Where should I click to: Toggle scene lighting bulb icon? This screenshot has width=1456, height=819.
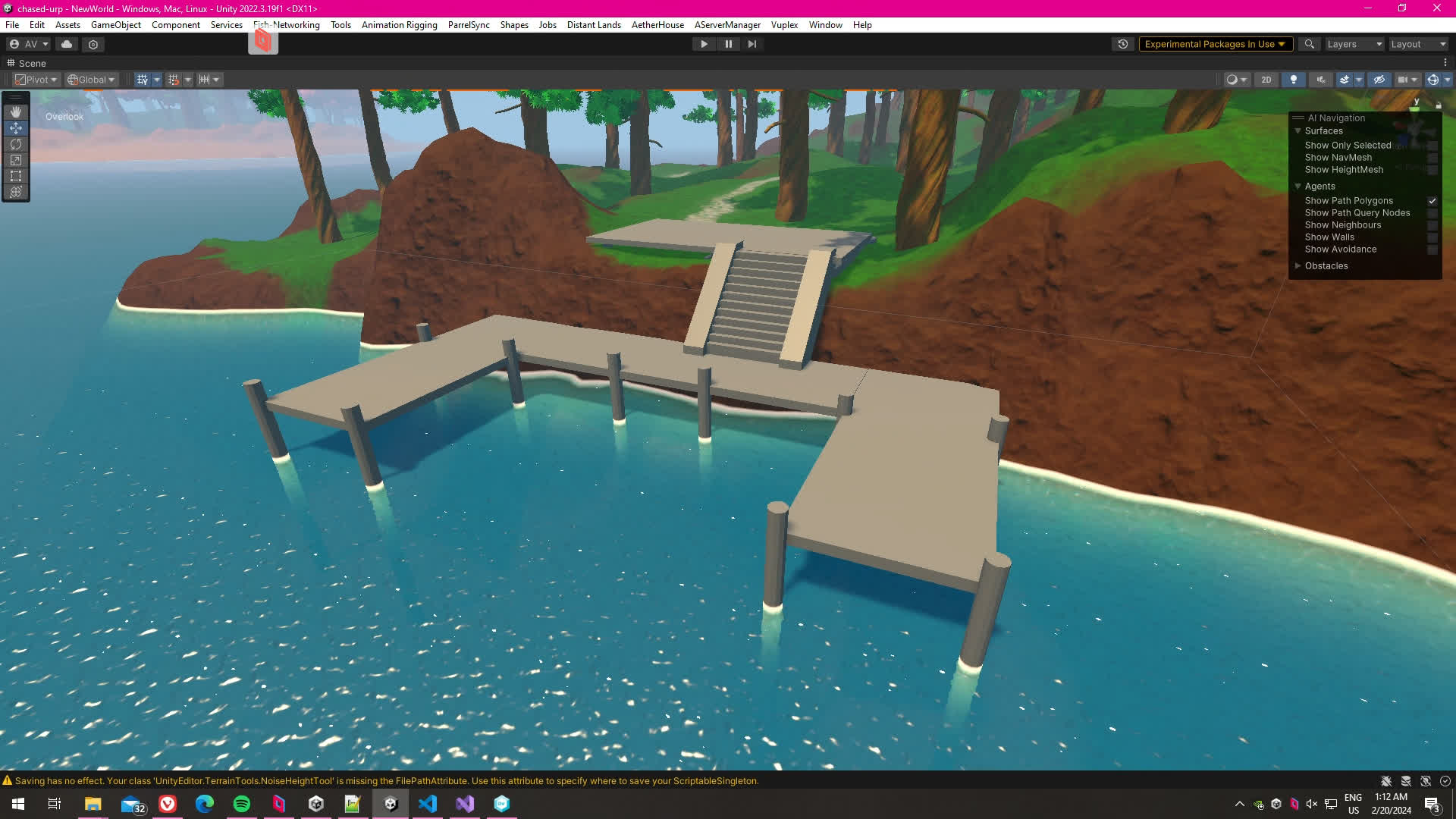click(x=1294, y=80)
